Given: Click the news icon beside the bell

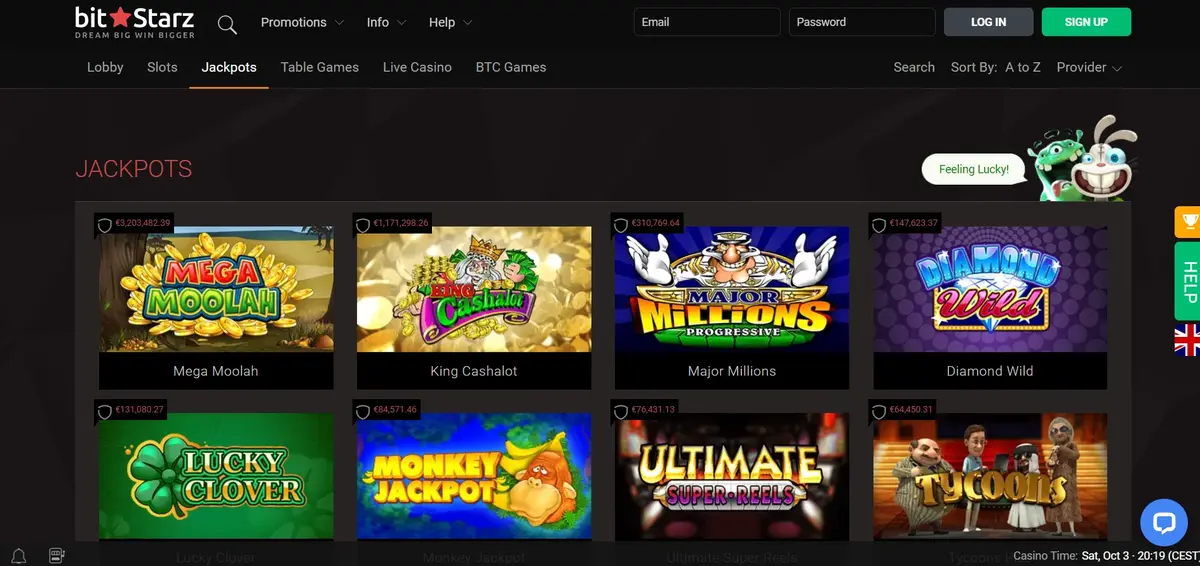Looking at the screenshot, I should point(56,555).
